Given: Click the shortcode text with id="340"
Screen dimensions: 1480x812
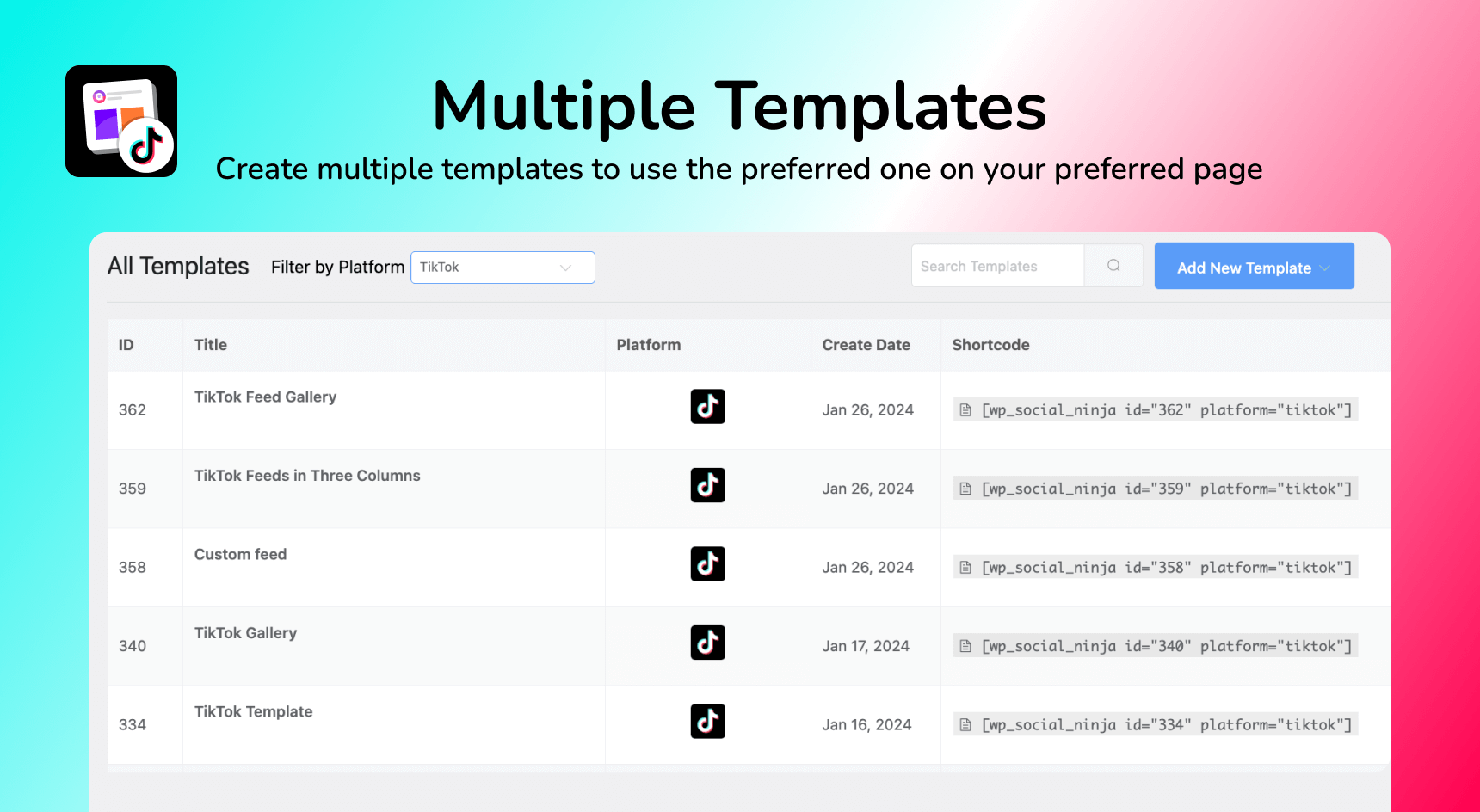Looking at the screenshot, I should pos(1167,646).
